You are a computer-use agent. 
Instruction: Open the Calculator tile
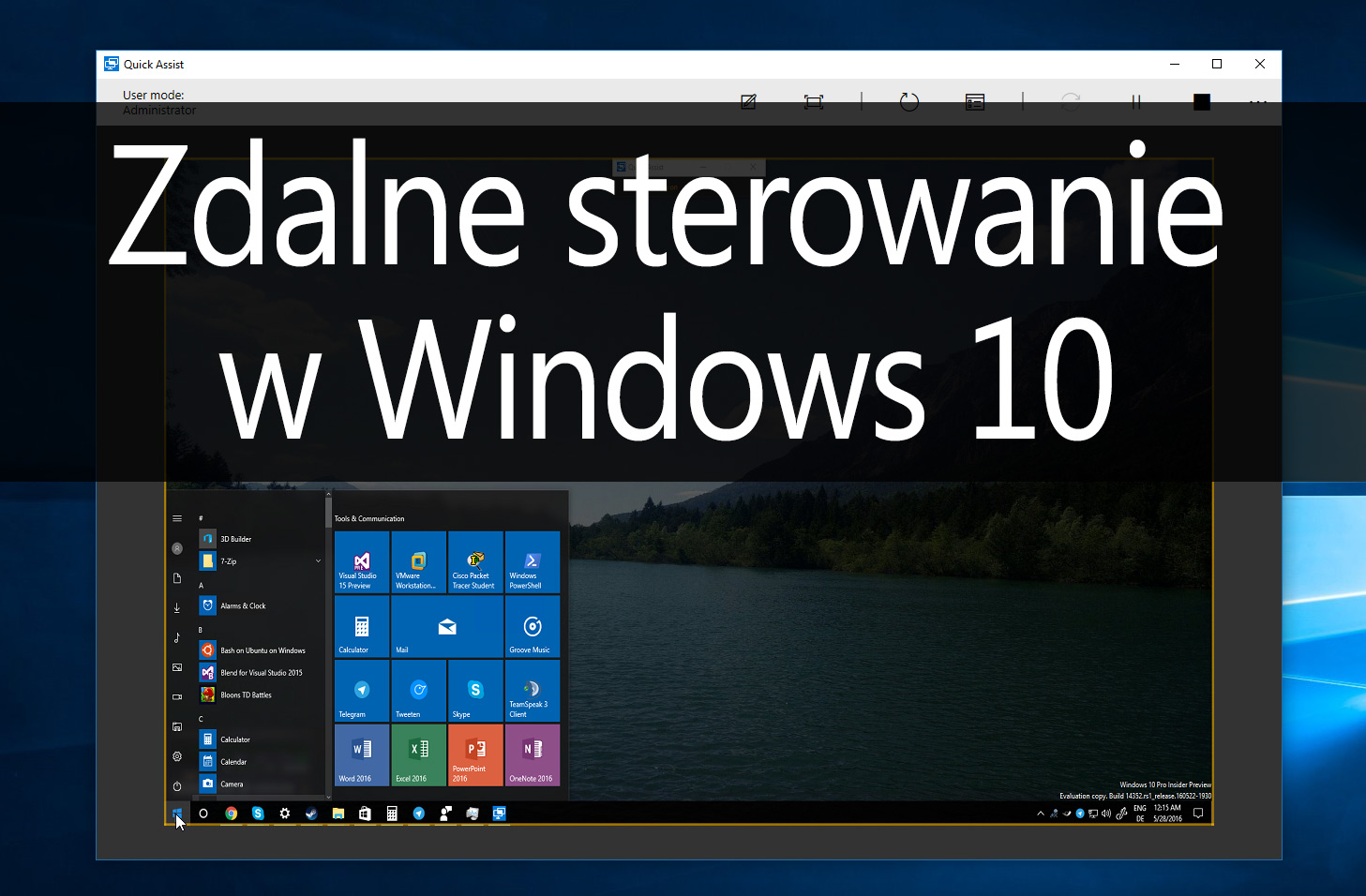pyautogui.click(x=362, y=626)
